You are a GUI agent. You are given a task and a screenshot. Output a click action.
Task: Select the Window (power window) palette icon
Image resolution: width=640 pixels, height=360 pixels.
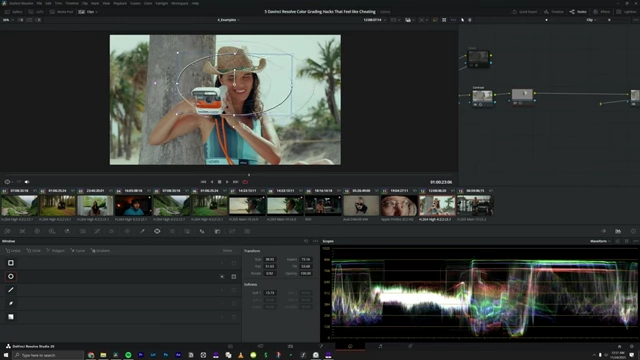tap(157, 231)
